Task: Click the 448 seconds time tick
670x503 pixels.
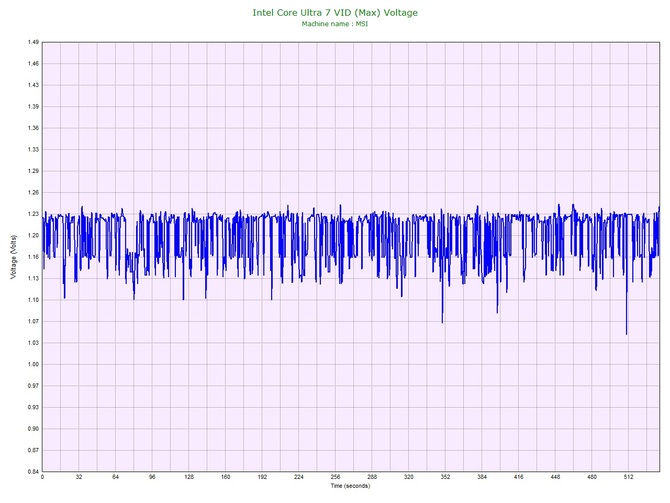Action: (555, 477)
